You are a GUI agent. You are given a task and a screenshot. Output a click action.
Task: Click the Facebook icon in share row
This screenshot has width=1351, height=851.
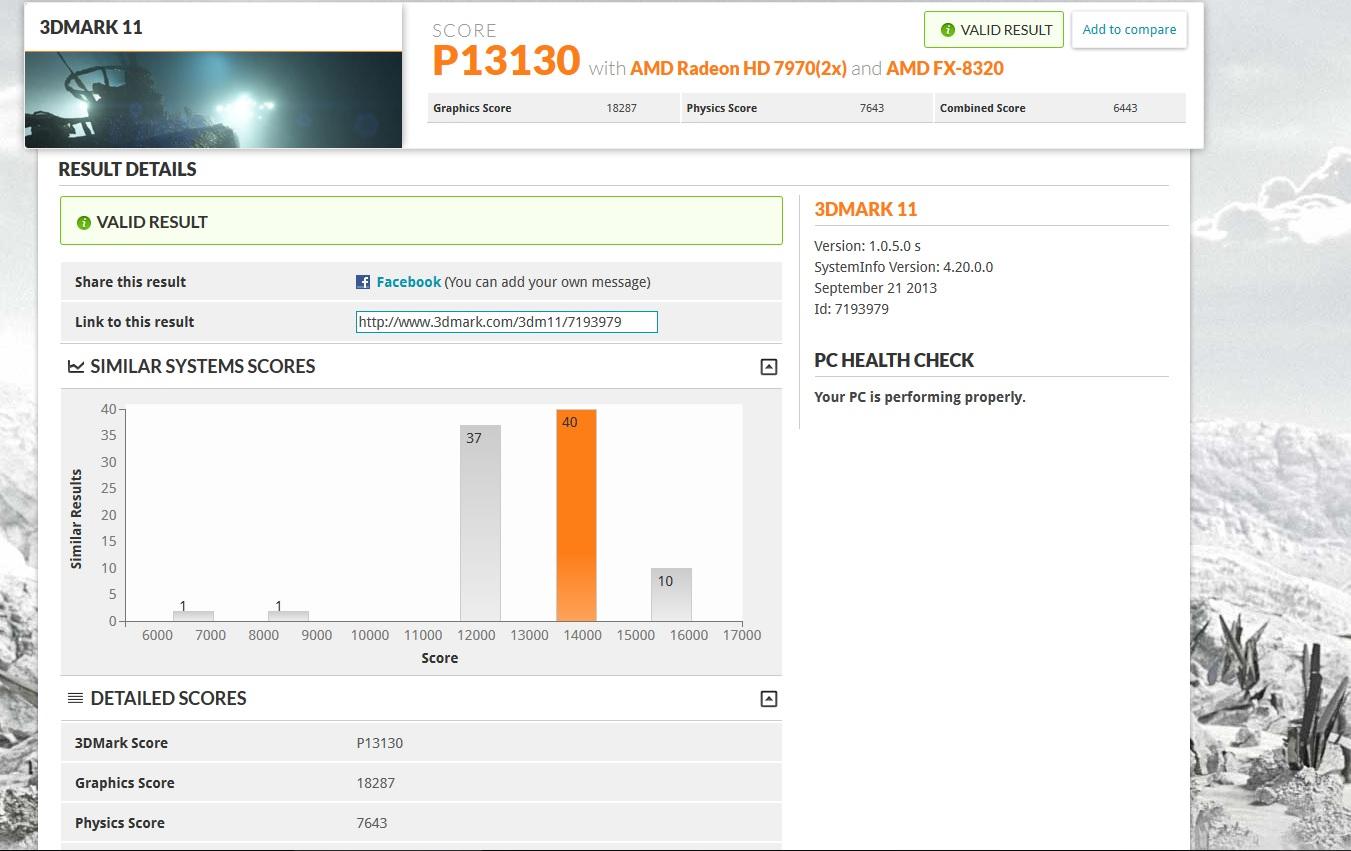point(363,282)
